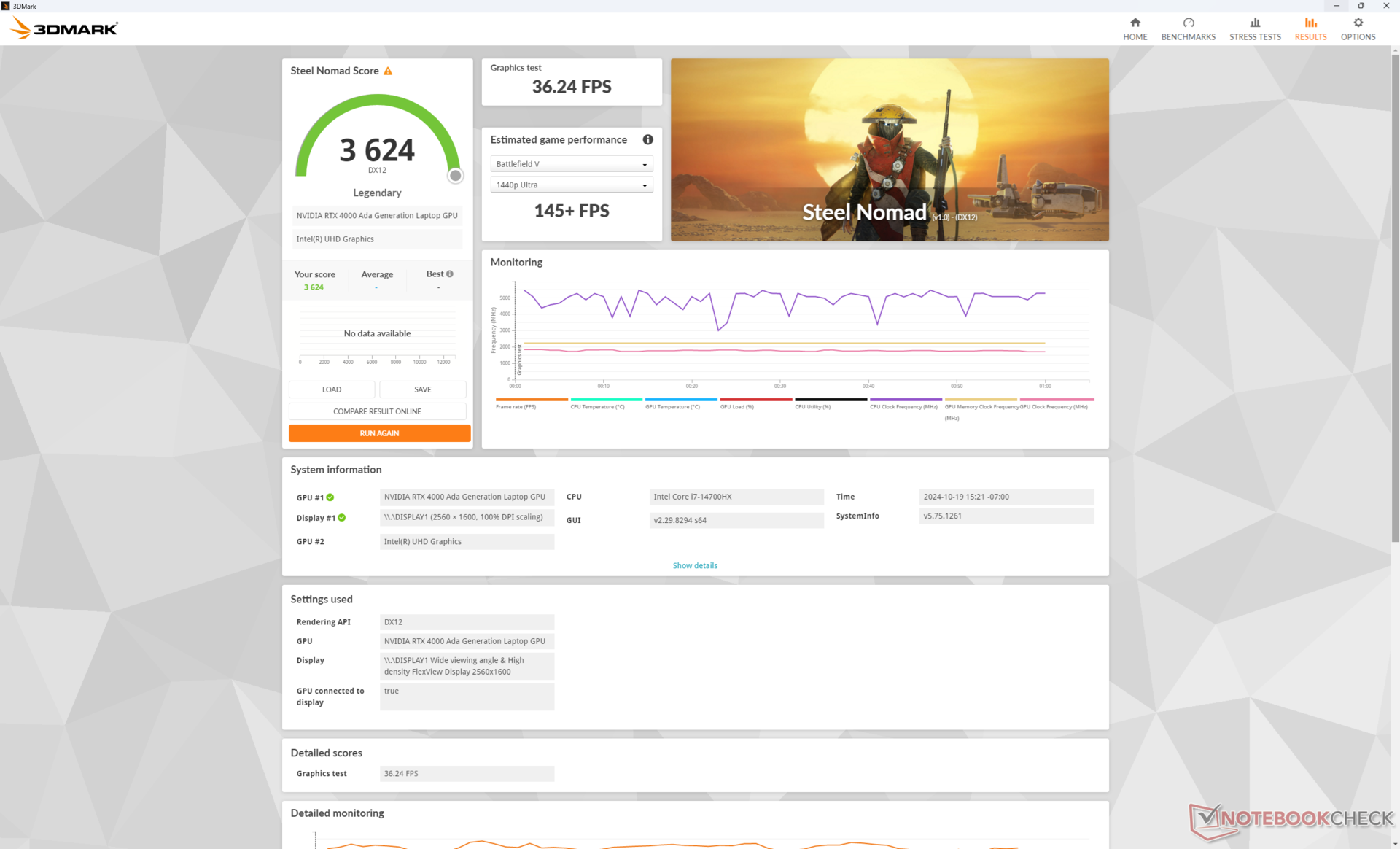
Task: Toggle the Frame rate (FPS) legend
Action: pos(516,406)
